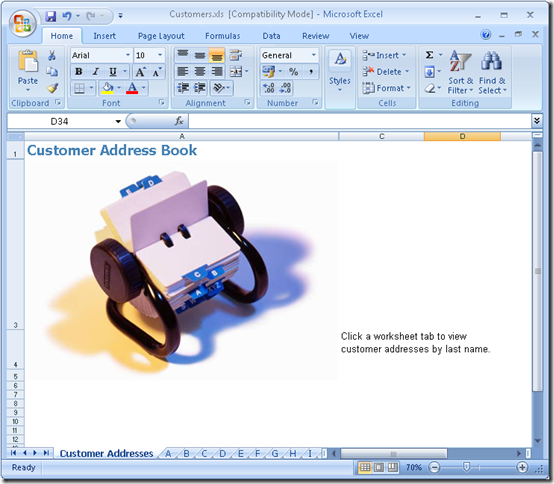
Task: Click the Paste clipboard icon
Action: click(28, 61)
